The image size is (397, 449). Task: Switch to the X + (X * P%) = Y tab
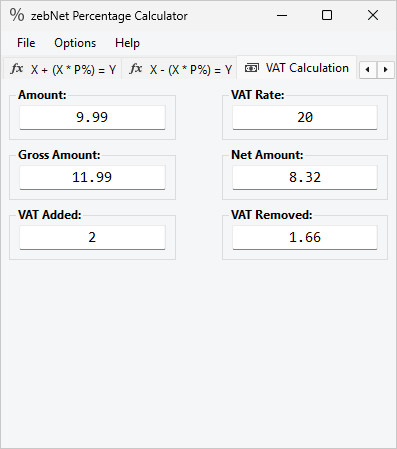click(63, 69)
